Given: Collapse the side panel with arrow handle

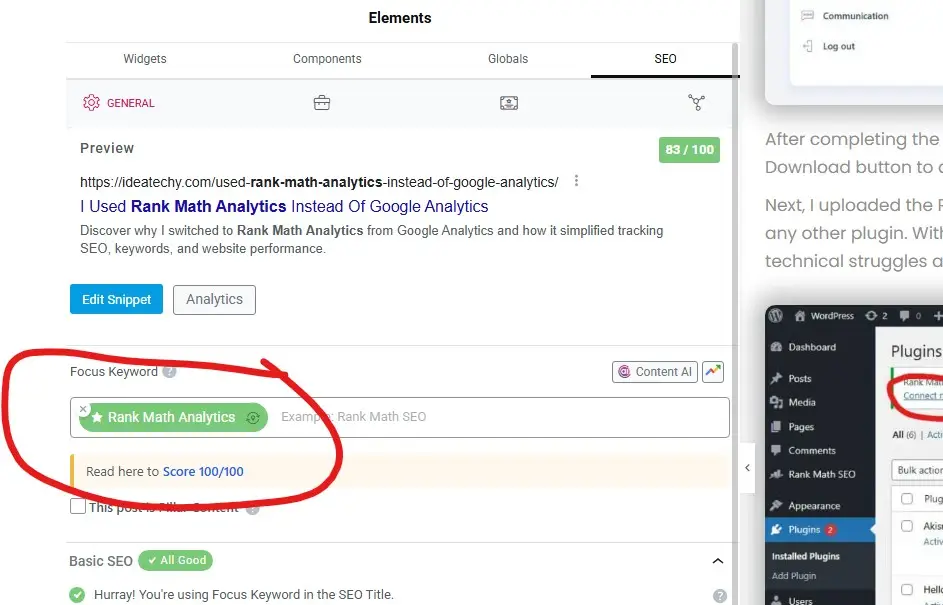Looking at the screenshot, I should [x=747, y=468].
